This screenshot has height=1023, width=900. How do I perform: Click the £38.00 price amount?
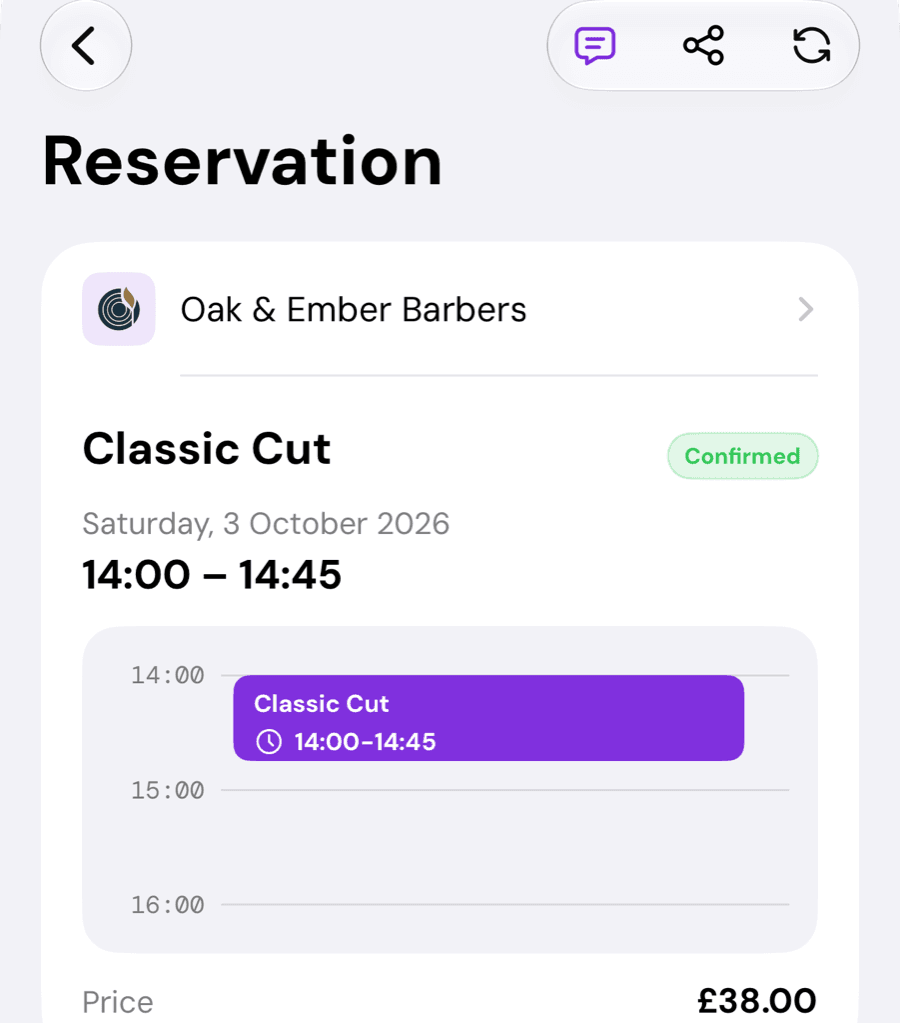click(757, 1000)
